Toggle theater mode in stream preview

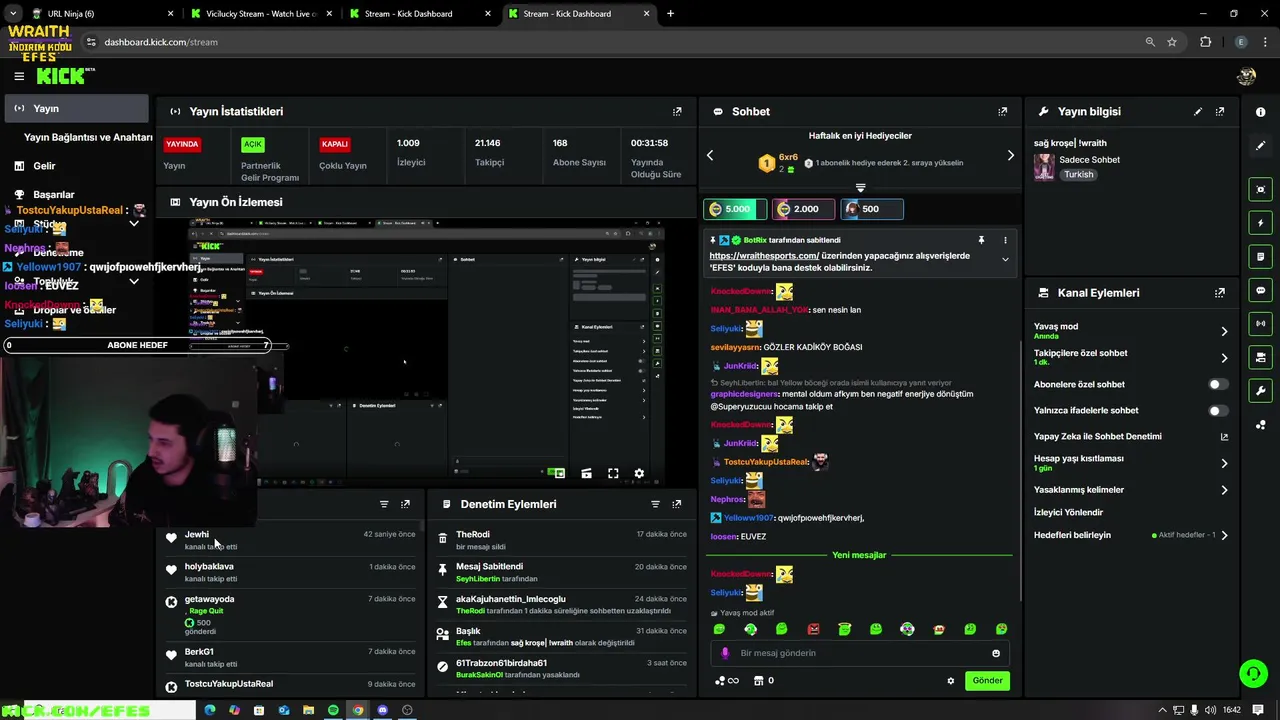[586, 474]
